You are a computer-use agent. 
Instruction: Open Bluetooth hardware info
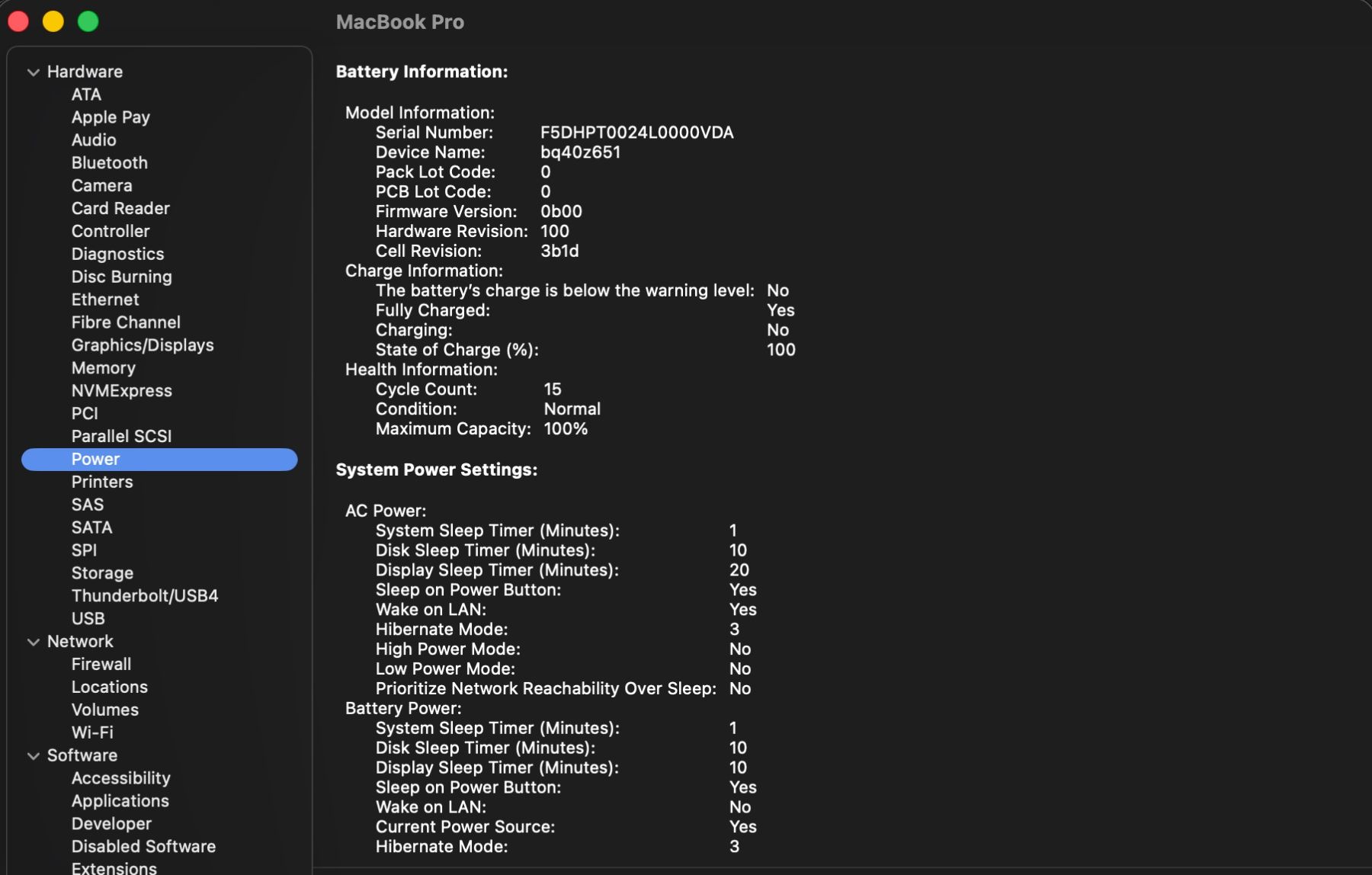click(x=110, y=163)
